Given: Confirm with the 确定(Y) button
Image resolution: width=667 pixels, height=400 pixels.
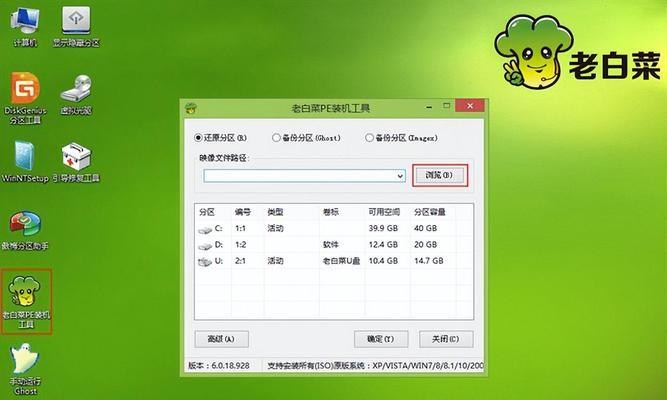Looking at the screenshot, I should pos(381,339).
